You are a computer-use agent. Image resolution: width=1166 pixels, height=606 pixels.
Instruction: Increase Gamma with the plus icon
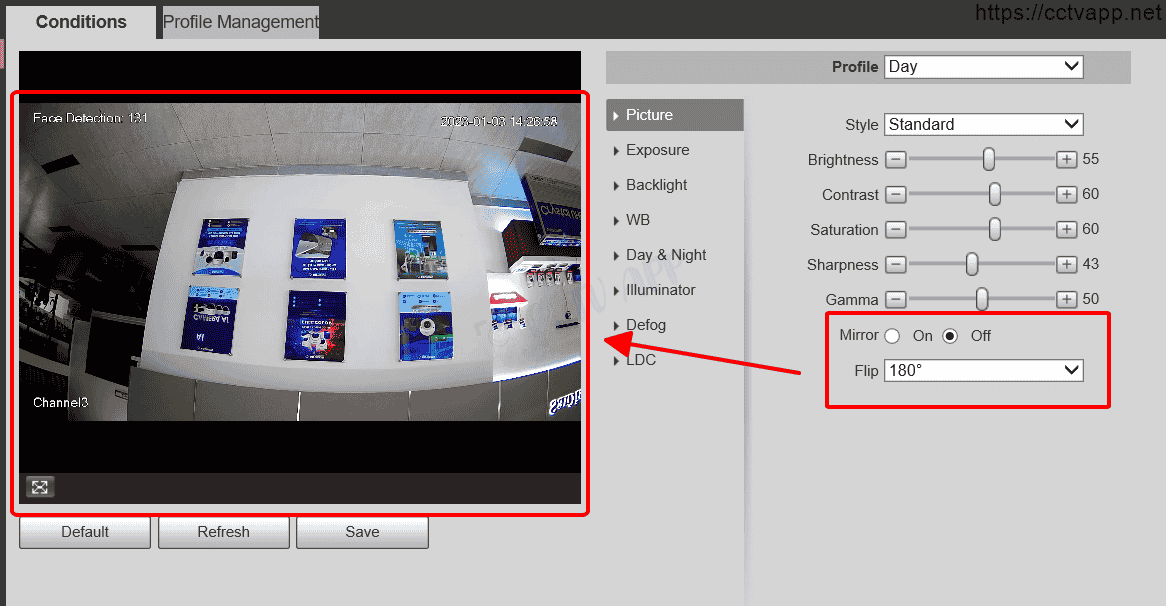coord(1067,300)
